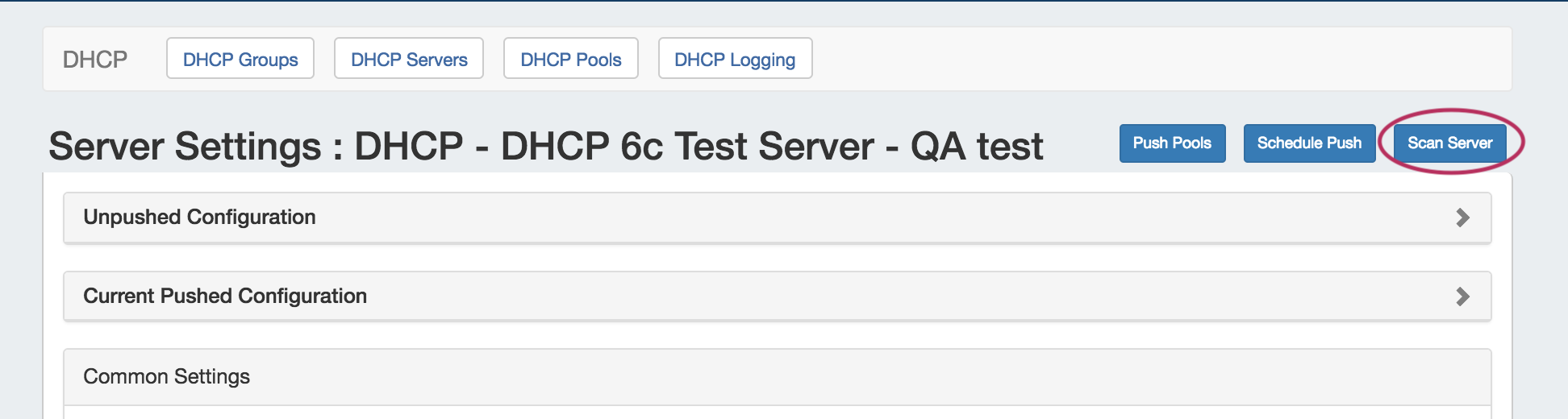Click the 'QA test' part of the heading

pyautogui.click(x=977, y=147)
